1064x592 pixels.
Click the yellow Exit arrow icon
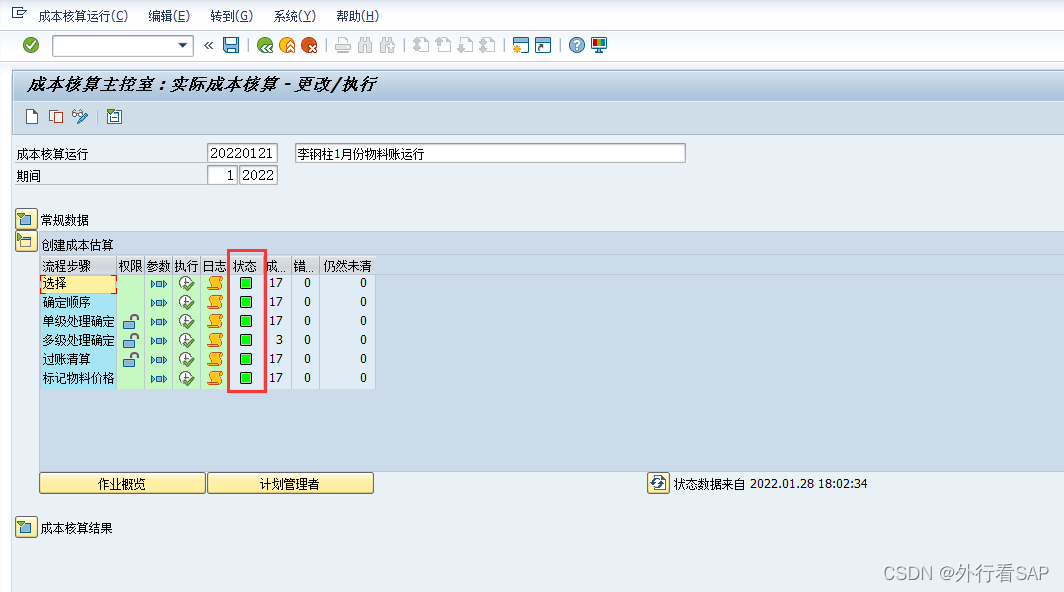point(287,45)
